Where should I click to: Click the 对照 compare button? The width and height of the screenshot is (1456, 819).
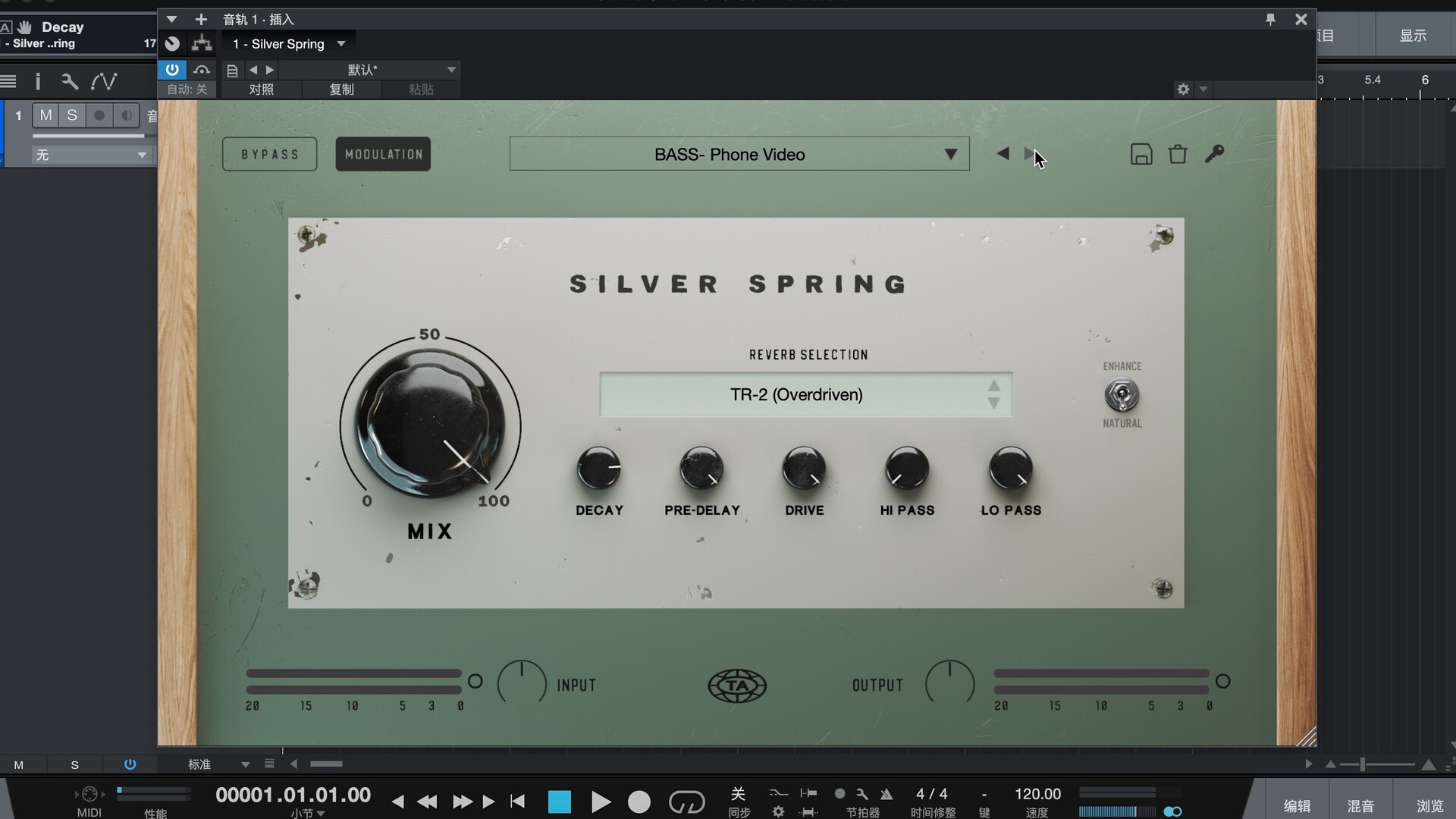[262, 89]
